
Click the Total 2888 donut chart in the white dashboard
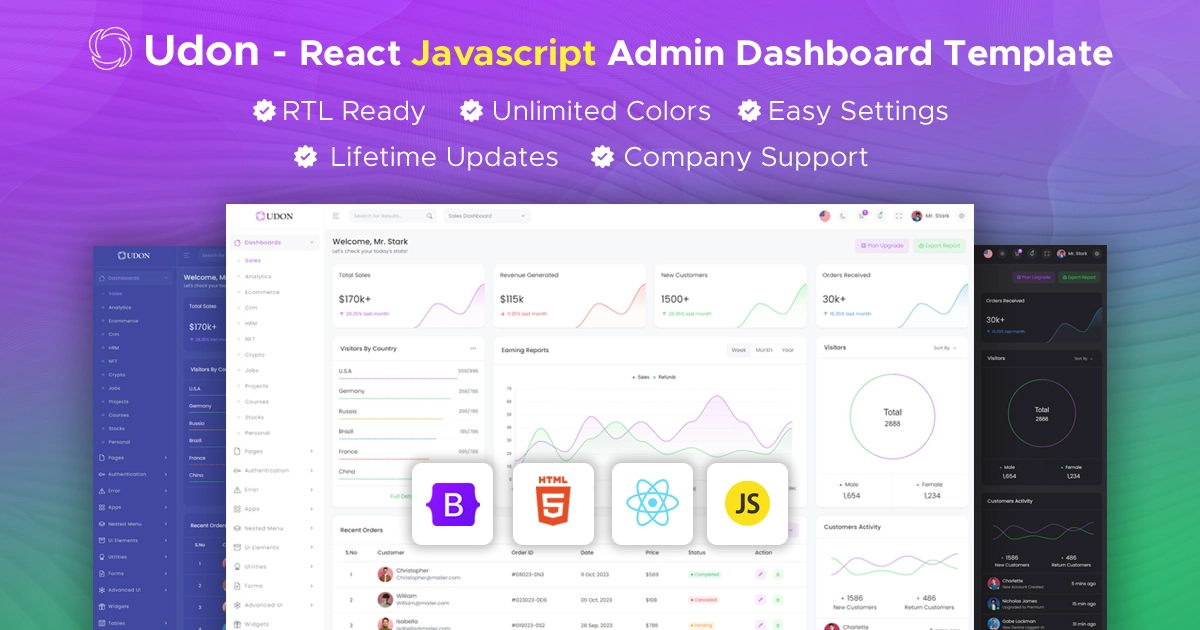(x=892, y=417)
